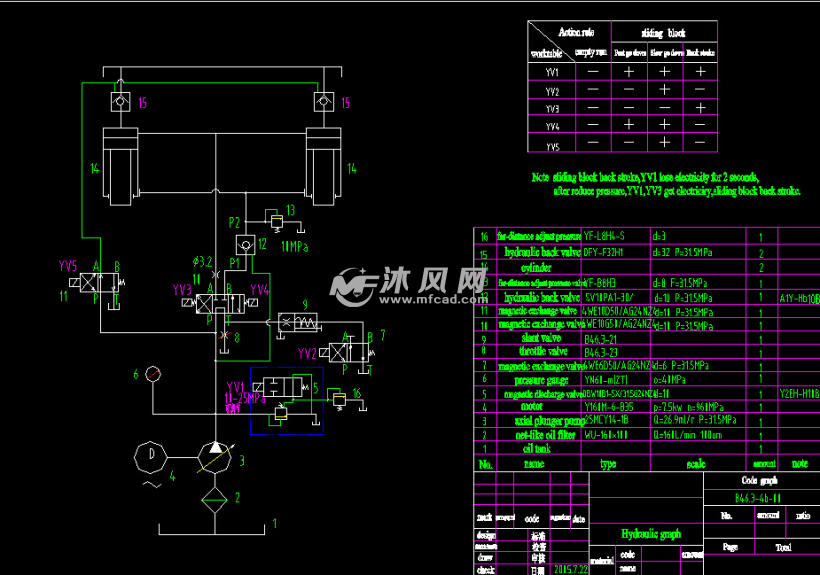Click the YV1 row label in action table
This screenshot has width=820, height=575.
[552, 72]
